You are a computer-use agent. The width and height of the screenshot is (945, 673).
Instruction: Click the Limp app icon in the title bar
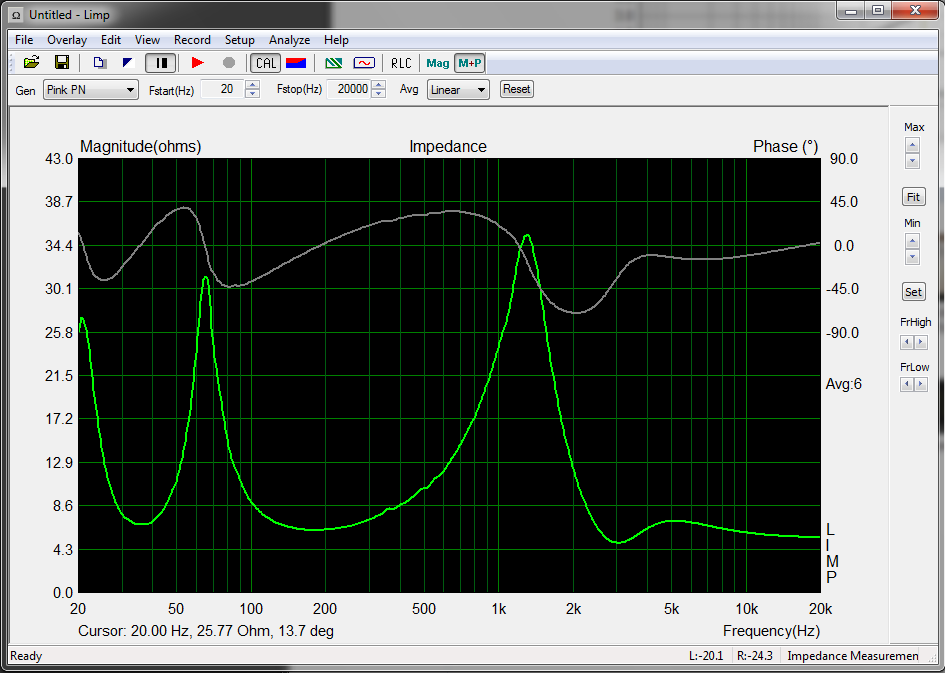pos(17,15)
